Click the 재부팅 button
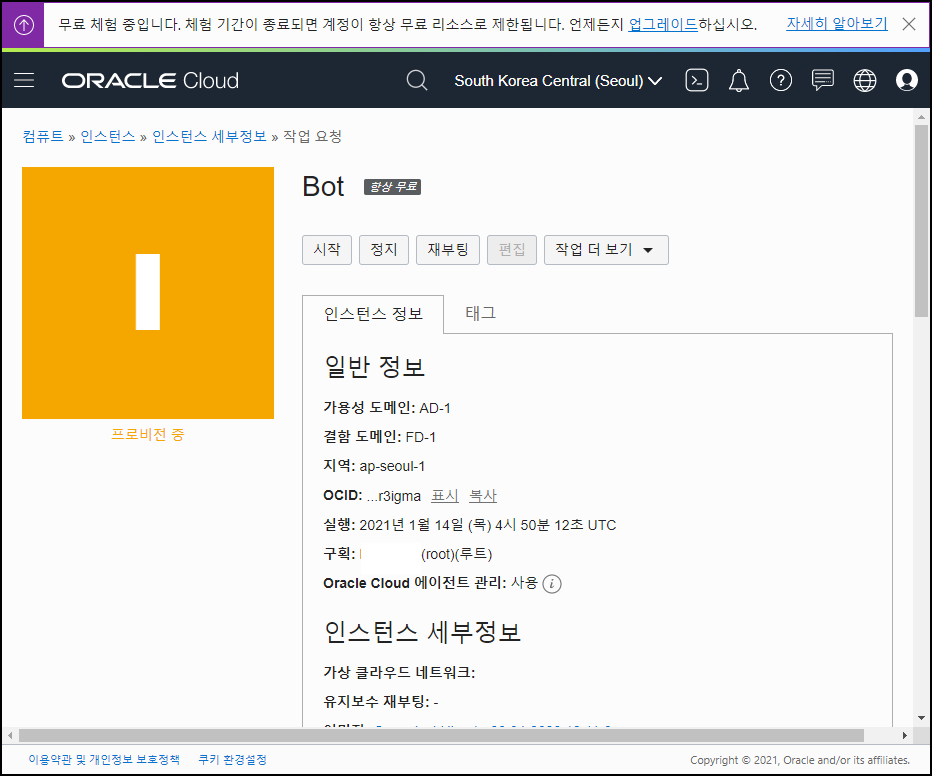 447,249
